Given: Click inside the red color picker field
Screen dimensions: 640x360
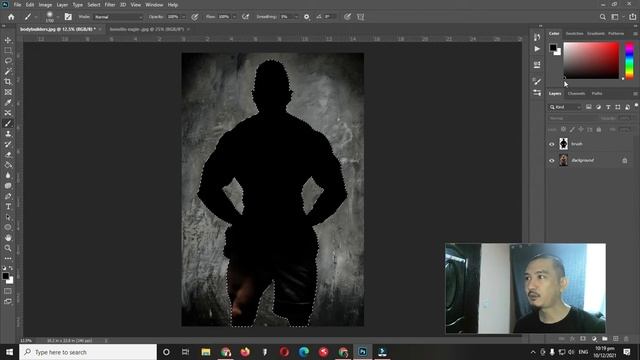Looking at the screenshot, I should (591, 60).
